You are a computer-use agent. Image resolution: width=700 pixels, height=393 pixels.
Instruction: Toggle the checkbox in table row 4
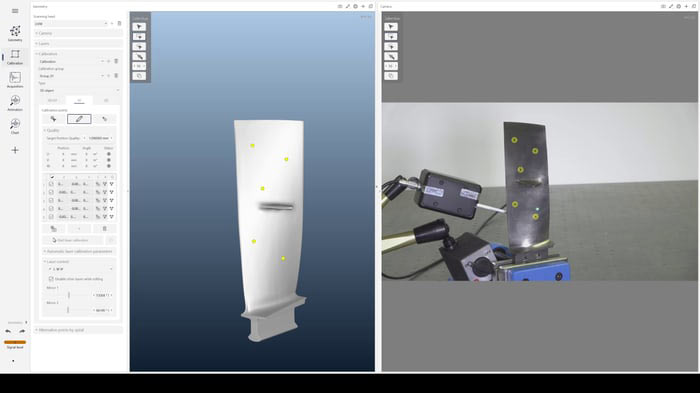tap(51, 209)
